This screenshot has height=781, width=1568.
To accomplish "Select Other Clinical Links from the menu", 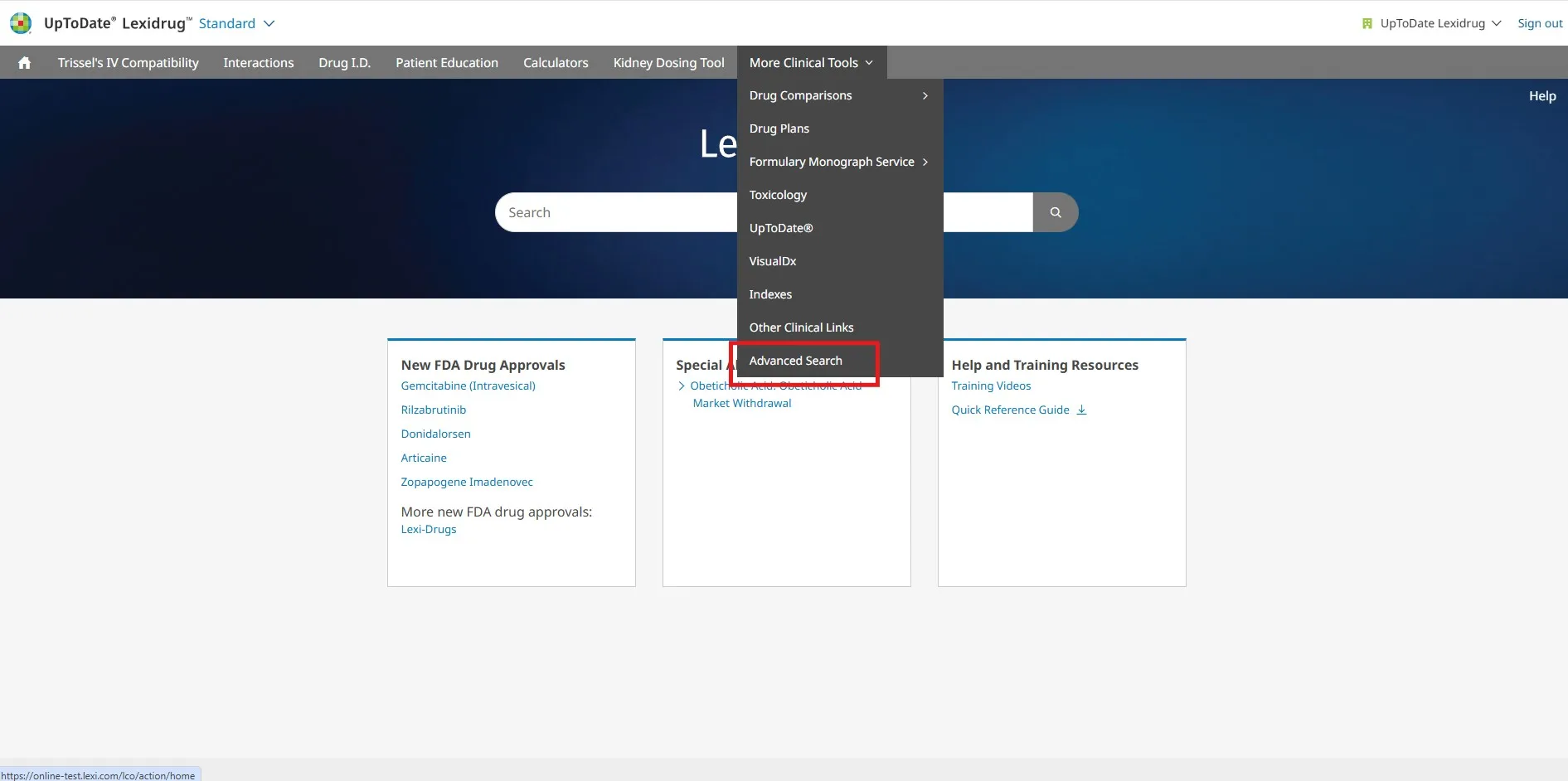I will [x=840, y=327].
